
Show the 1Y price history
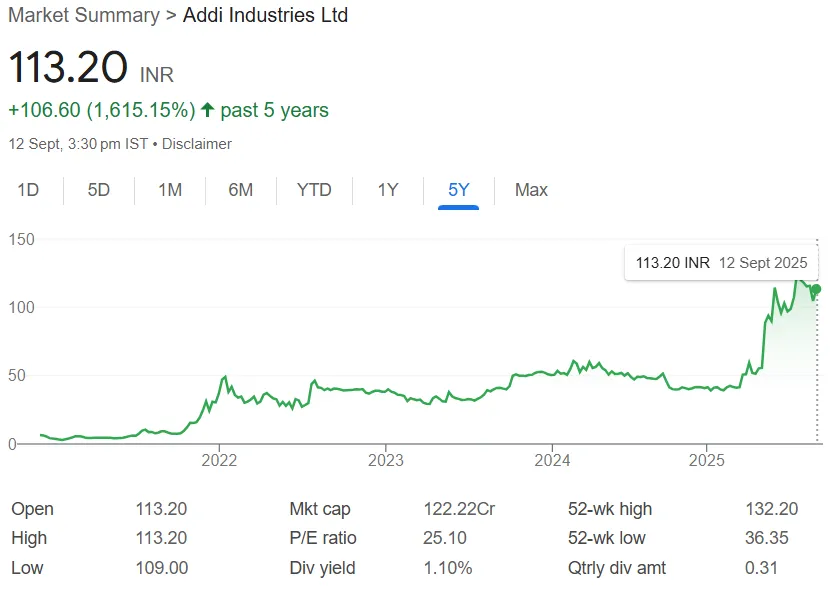(x=388, y=190)
